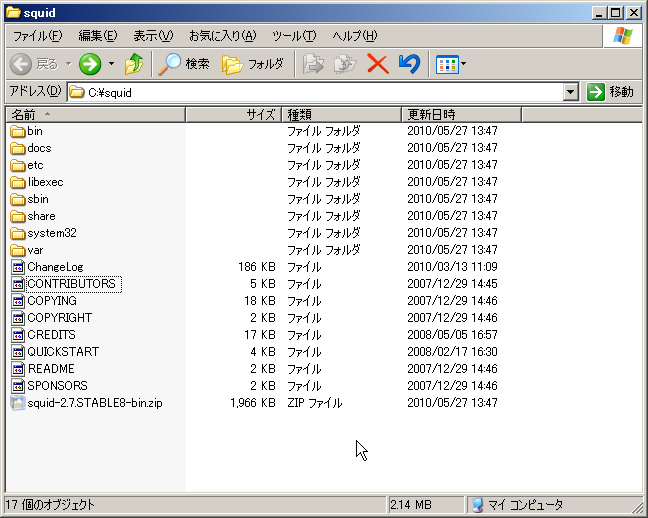
Task: Click the Copy To folder icon
Action: 345,64
